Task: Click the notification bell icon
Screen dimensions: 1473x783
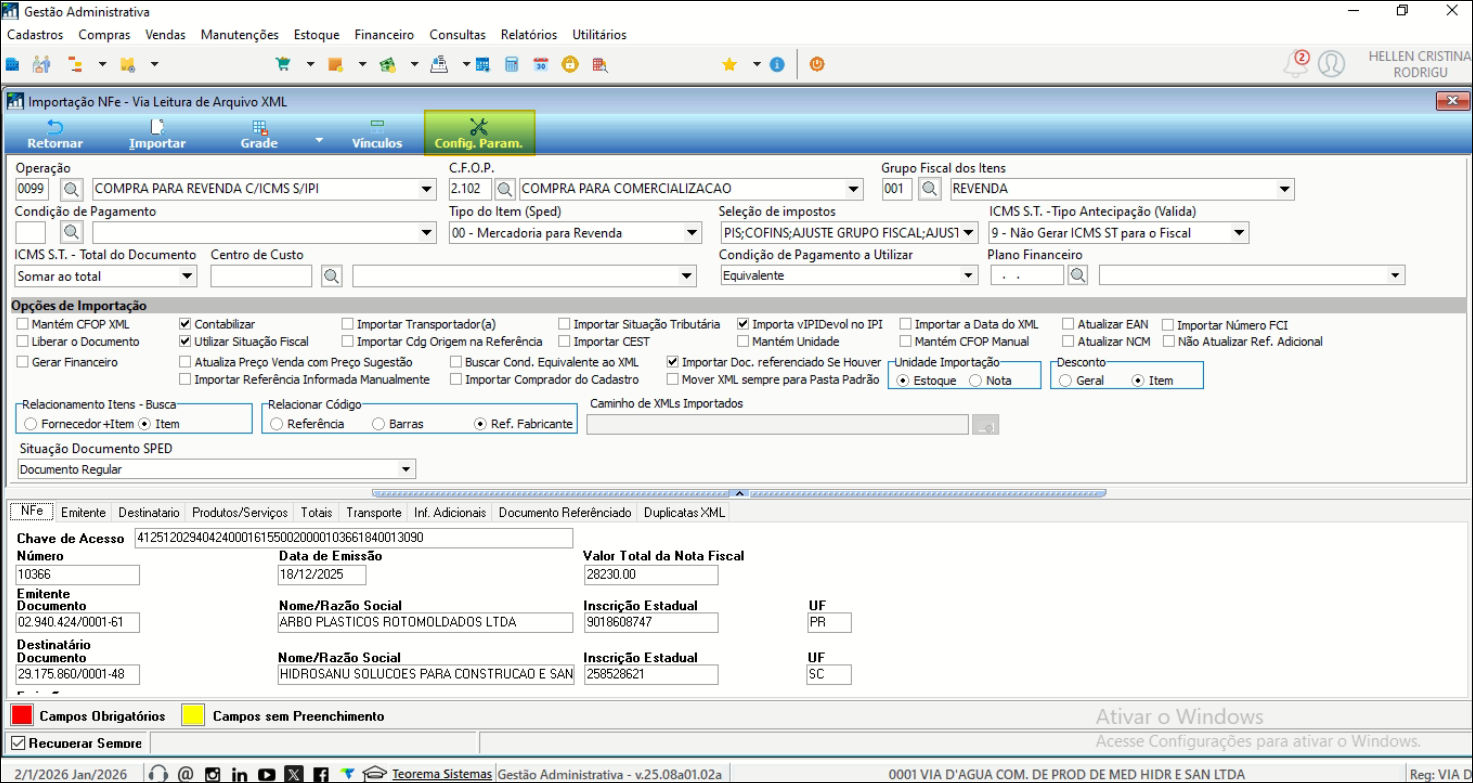Action: click(1295, 64)
